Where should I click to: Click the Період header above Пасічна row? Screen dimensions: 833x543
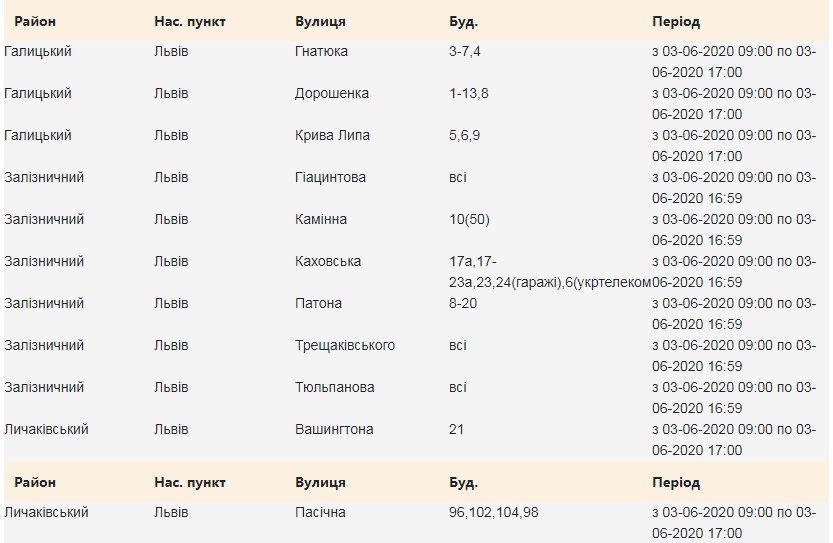pyautogui.click(x=675, y=483)
